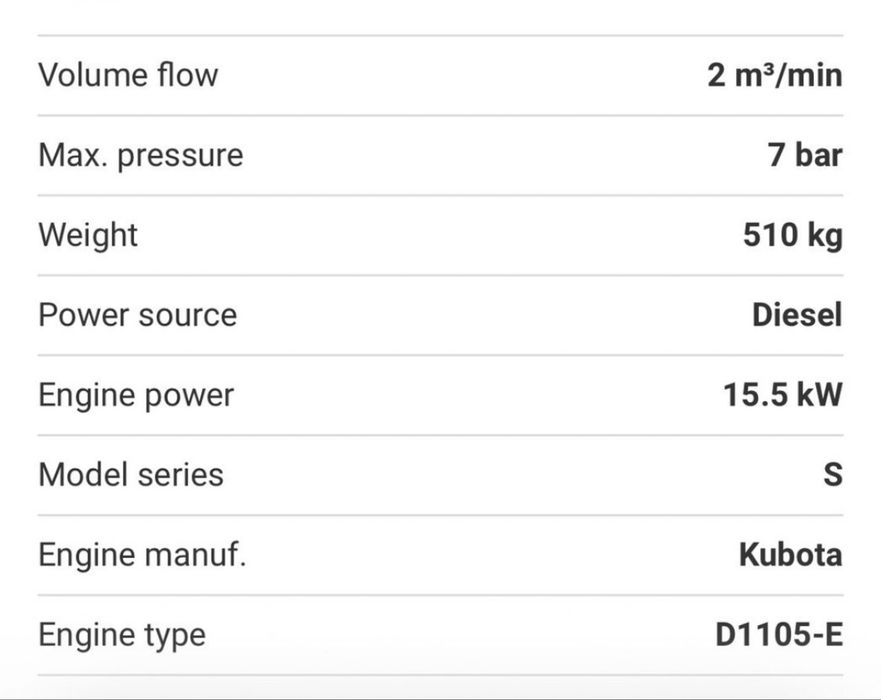The width and height of the screenshot is (881, 700).
Task: Click the Power source label
Action: (138, 315)
